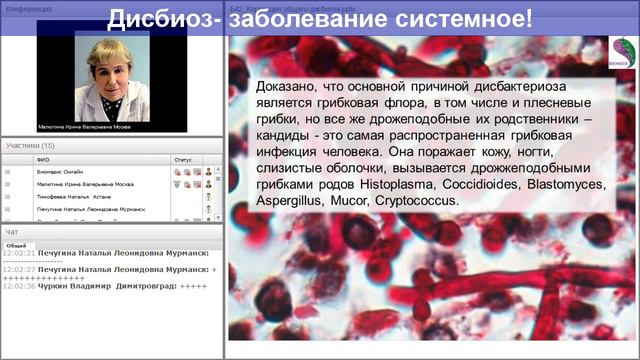Click the Чат panel header

[112, 232]
